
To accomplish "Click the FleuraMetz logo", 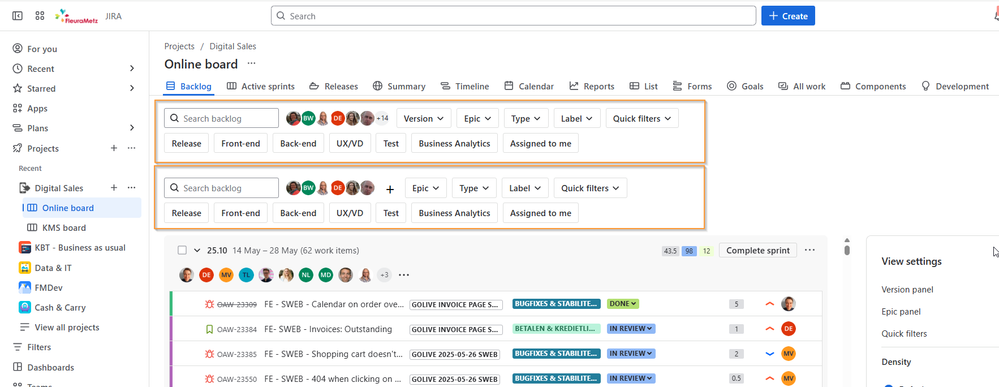I will [x=76, y=17].
